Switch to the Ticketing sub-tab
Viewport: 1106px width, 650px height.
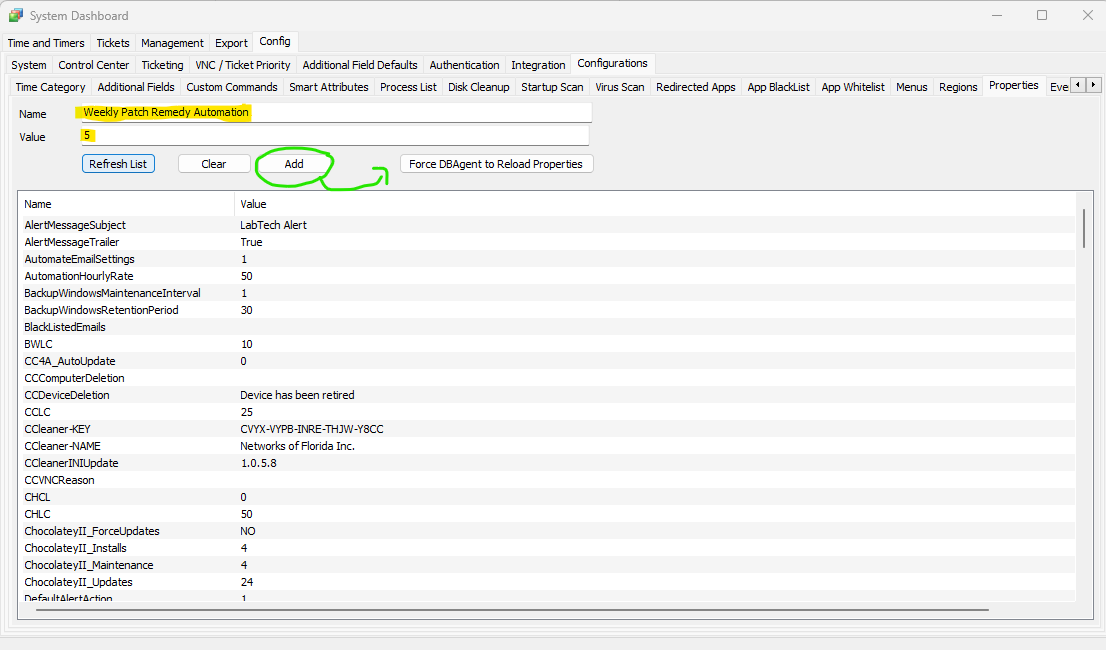[162, 64]
